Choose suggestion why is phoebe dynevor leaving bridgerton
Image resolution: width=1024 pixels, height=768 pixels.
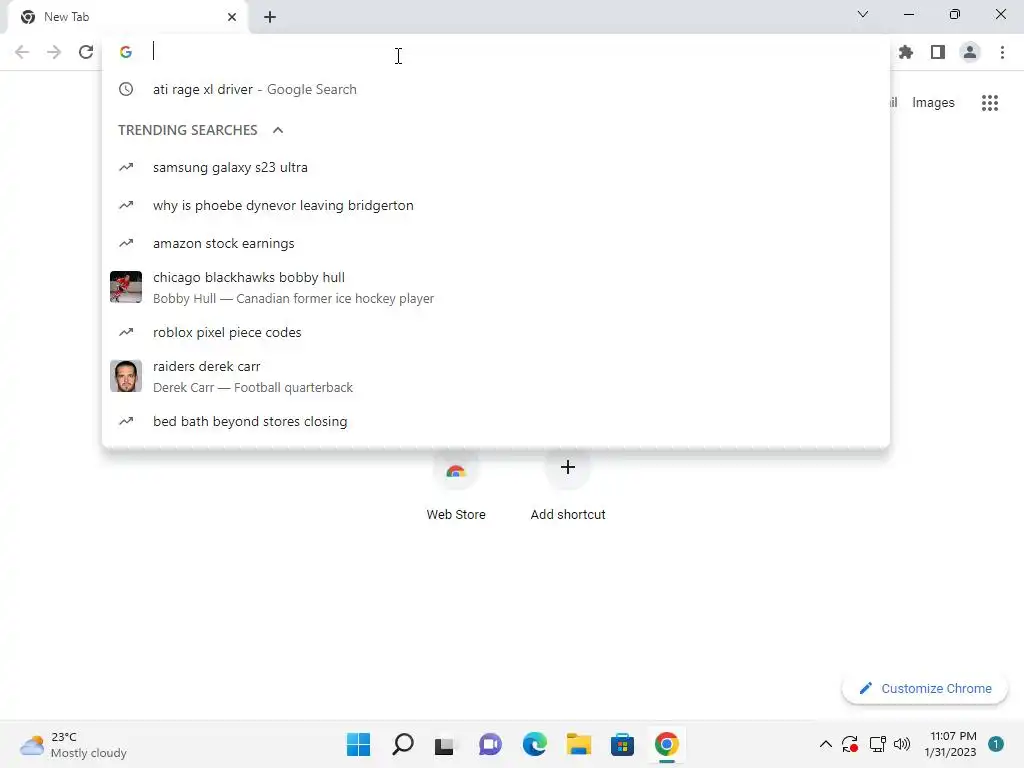click(496, 205)
